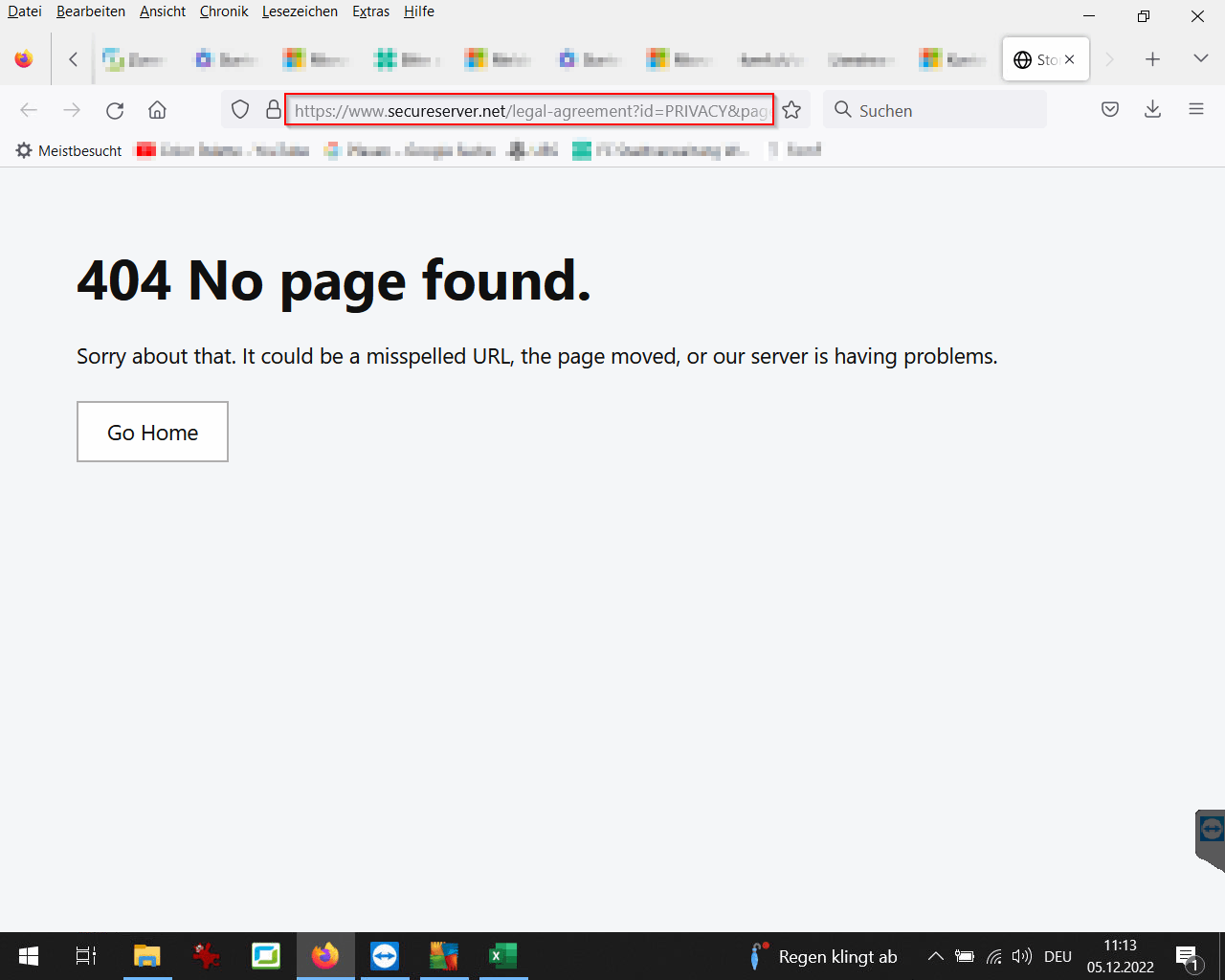Open Wi-Fi network settings in tray
Screen dimensions: 1225x980
pyautogui.click(x=994, y=956)
